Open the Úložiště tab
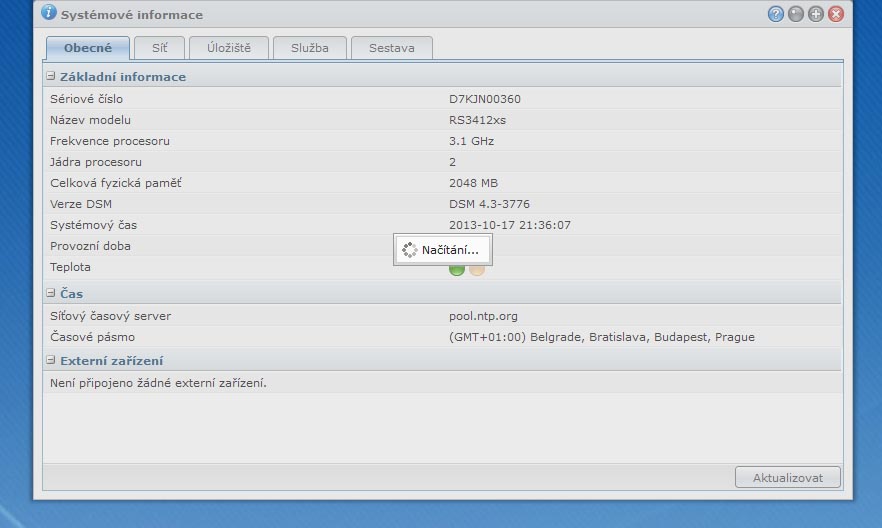 [229, 48]
